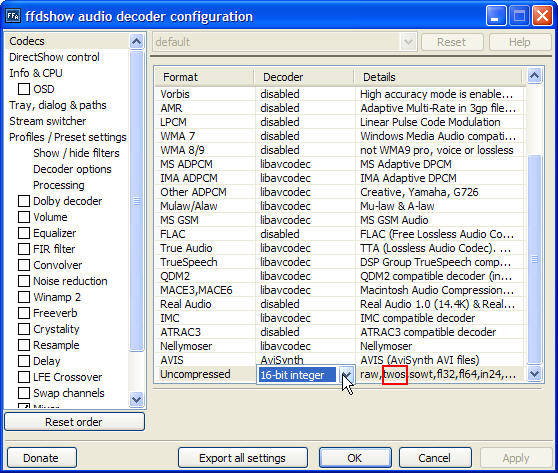Enable the OSD checkbox
Screen dimensions: 558x473
24,89
